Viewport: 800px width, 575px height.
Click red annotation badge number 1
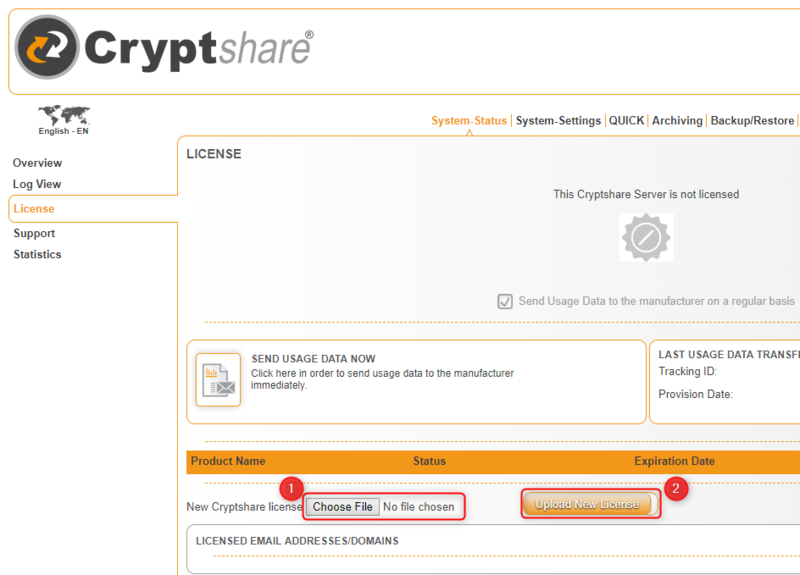[290, 489]
